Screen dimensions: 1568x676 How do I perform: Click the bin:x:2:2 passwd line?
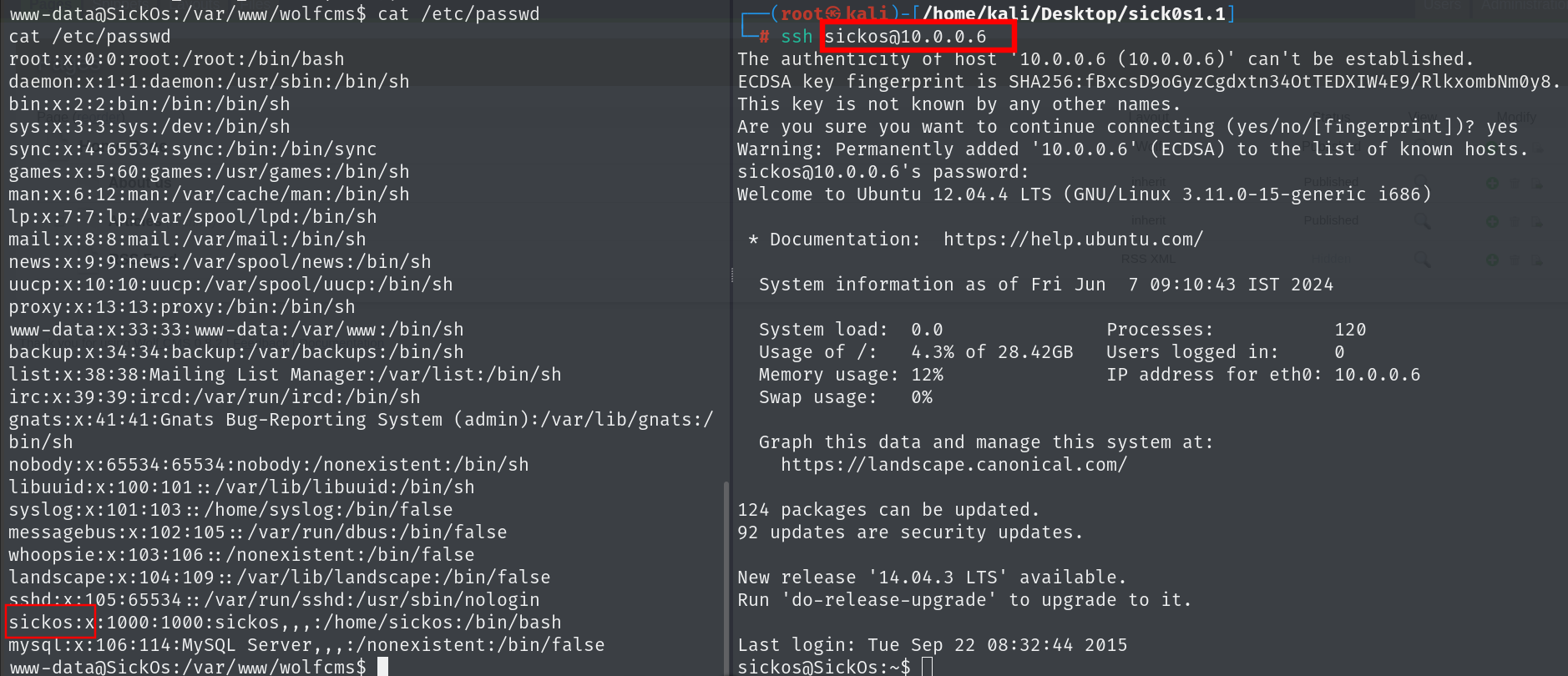pos(149,104)
